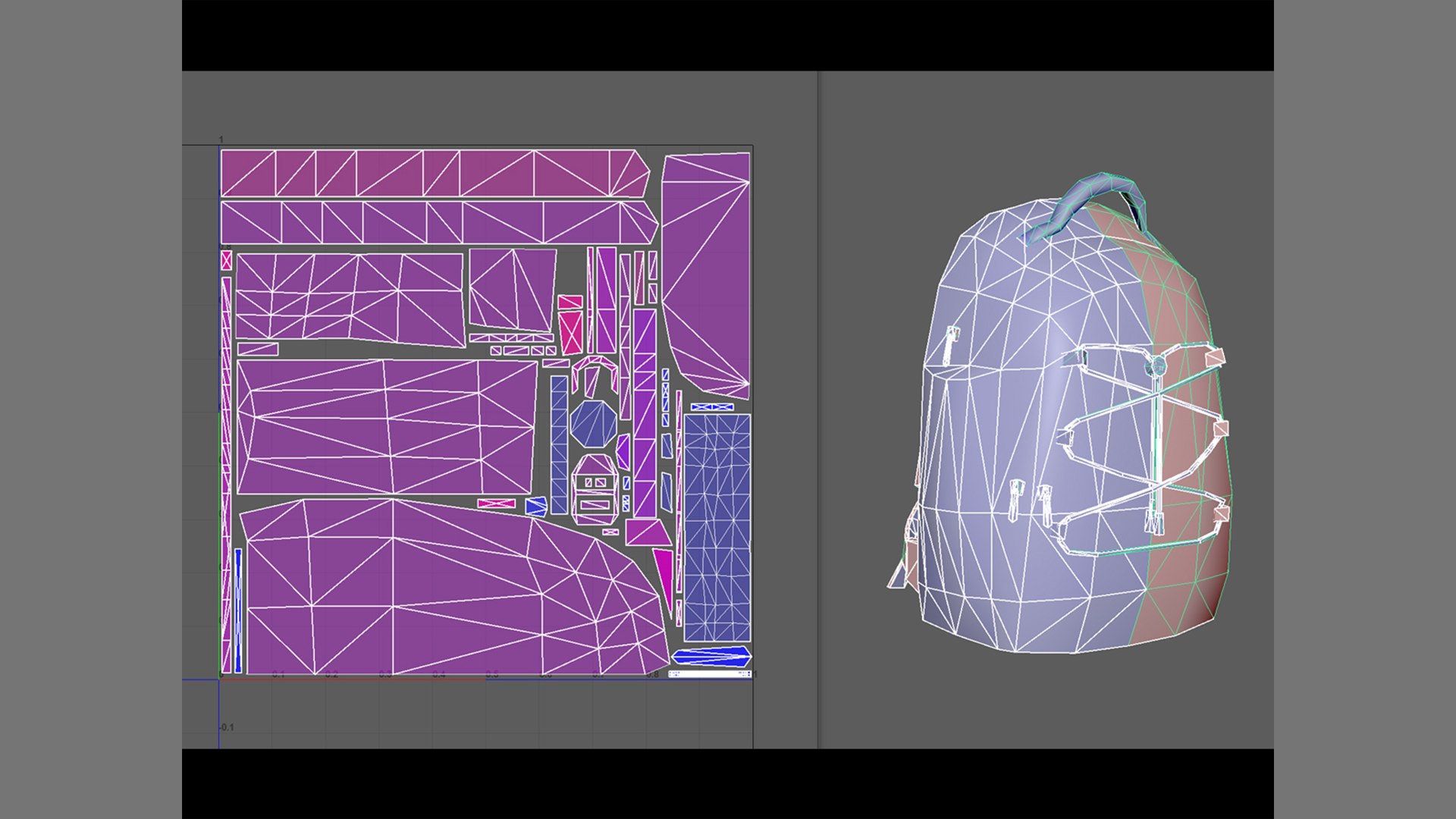1456x819 pixels.
Task: Select the octagonal blue UV shell
Action: coord(594,423)
